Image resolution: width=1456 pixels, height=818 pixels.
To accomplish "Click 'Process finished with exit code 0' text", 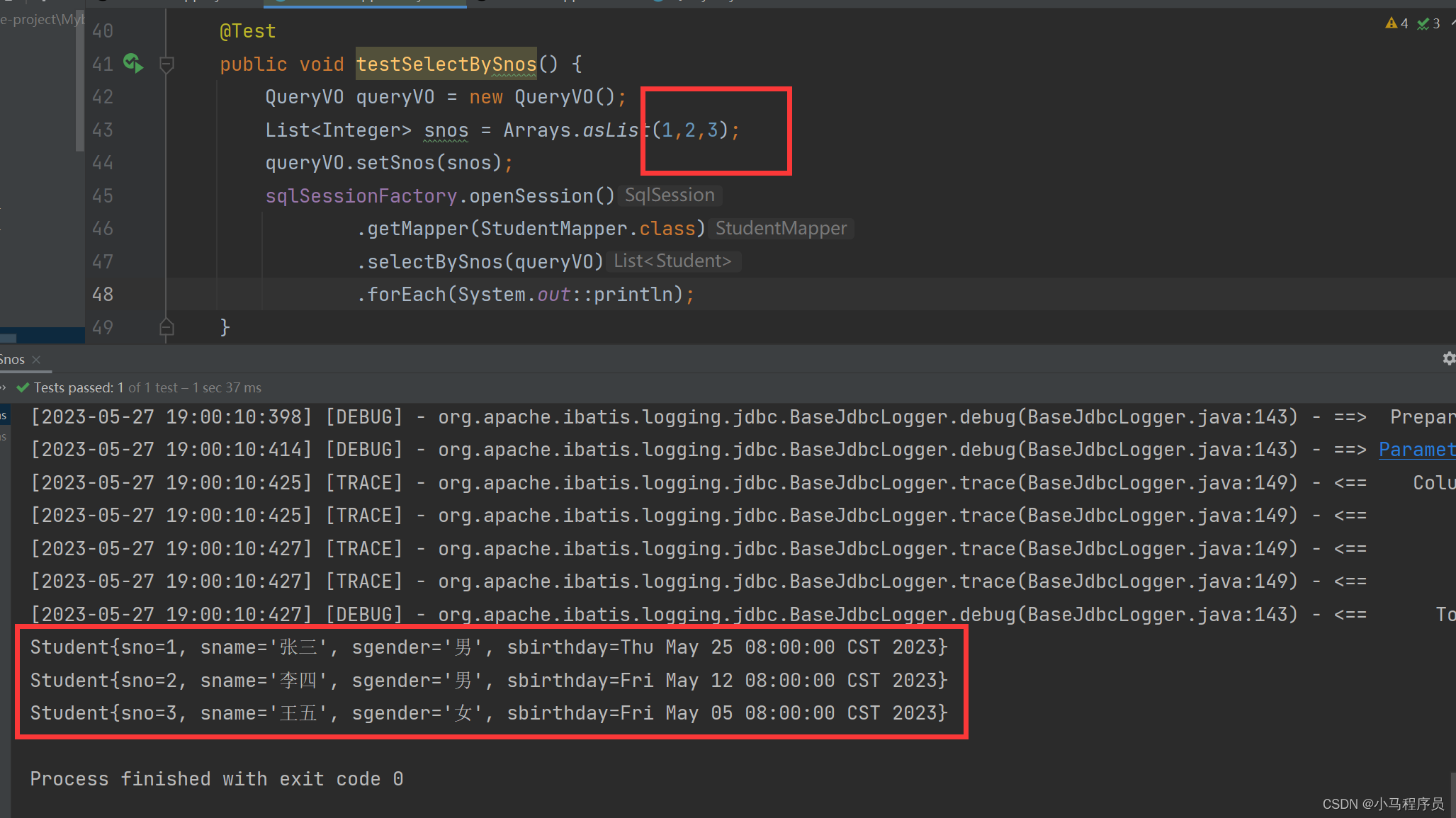I will pos(216,779).
